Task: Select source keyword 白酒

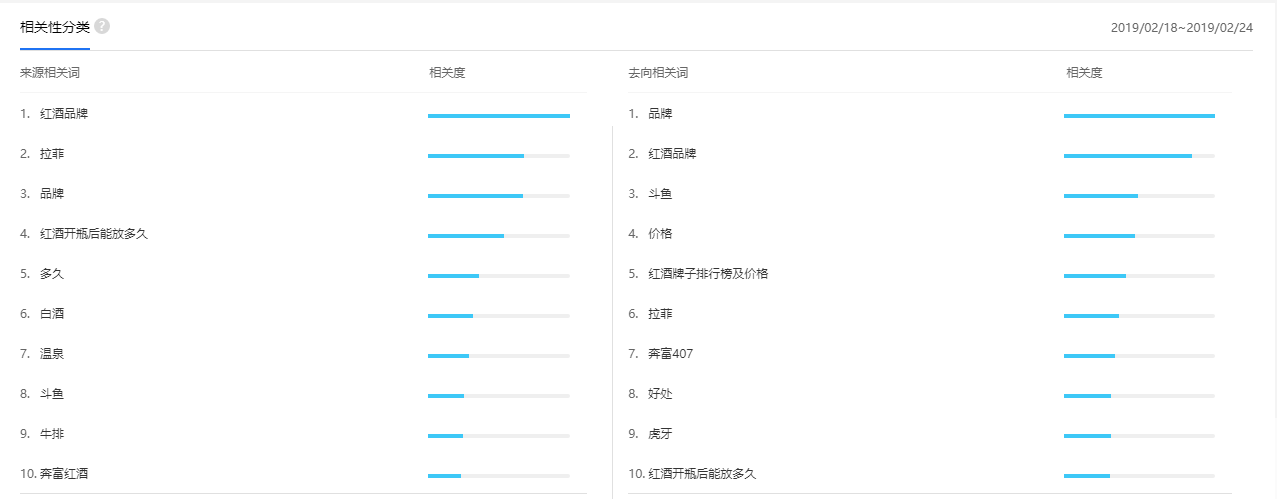Action: tap(52, 314)
